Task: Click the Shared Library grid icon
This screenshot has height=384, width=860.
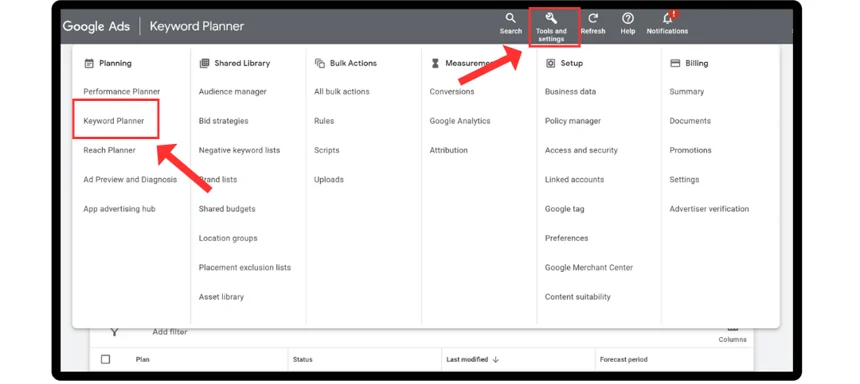Action: click(x=204, y=63)
